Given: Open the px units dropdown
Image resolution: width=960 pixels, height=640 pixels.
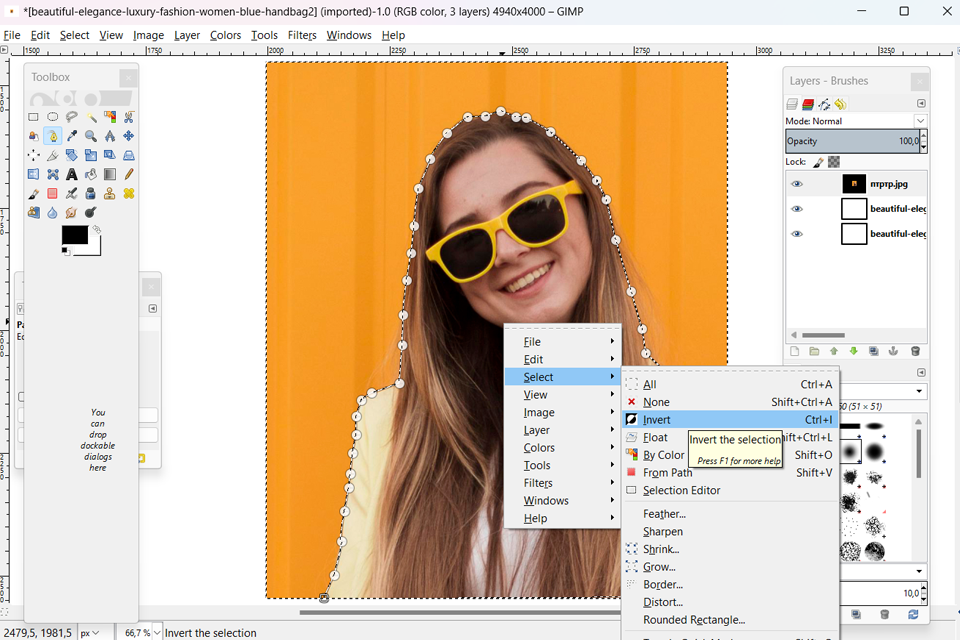Looking at the screenshot, I should 89,633.
